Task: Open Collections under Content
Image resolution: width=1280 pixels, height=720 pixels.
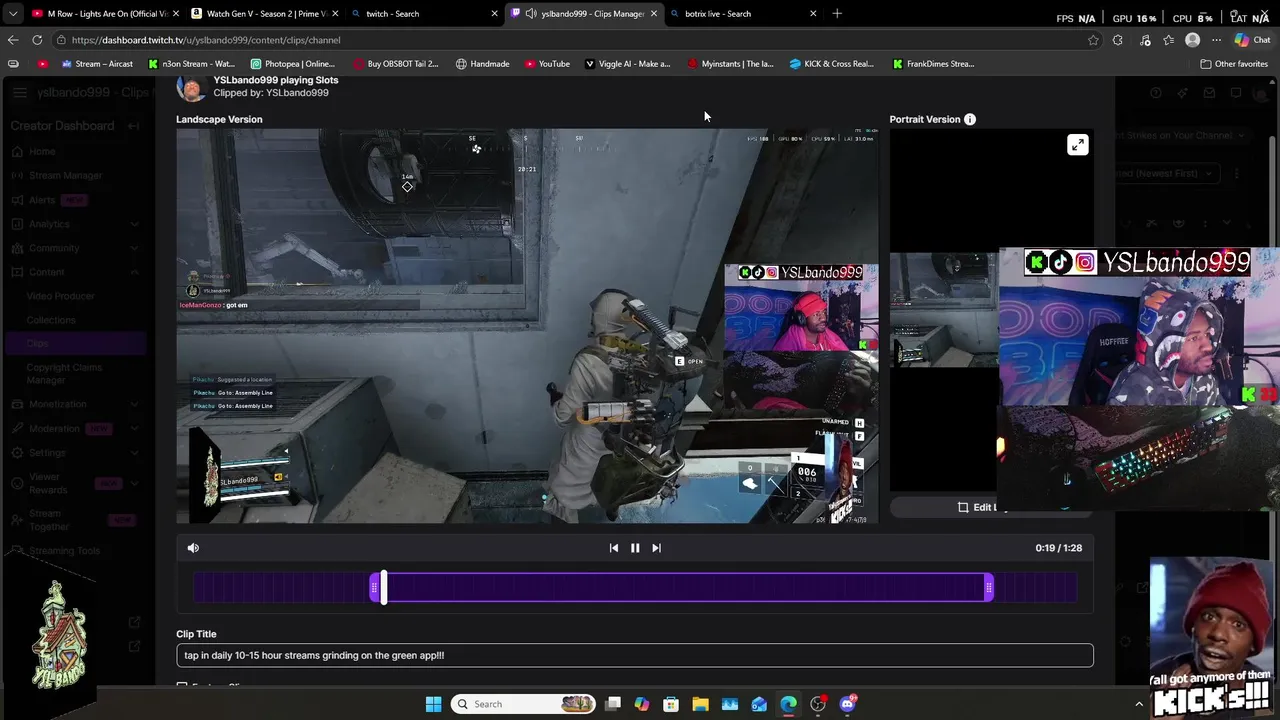Action: click(x=51, y=320)
